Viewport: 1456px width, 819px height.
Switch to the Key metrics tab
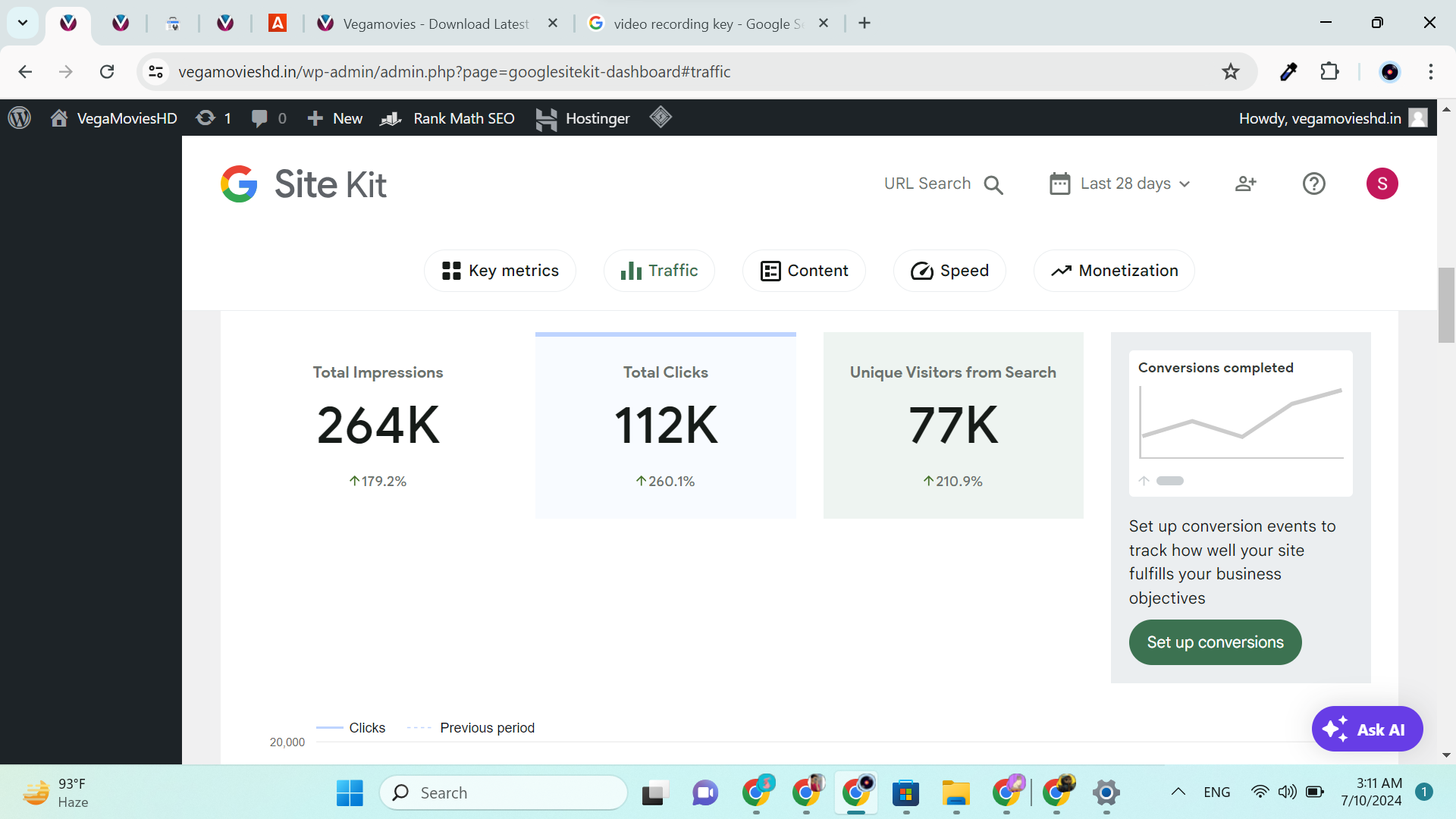pos(500,271)
